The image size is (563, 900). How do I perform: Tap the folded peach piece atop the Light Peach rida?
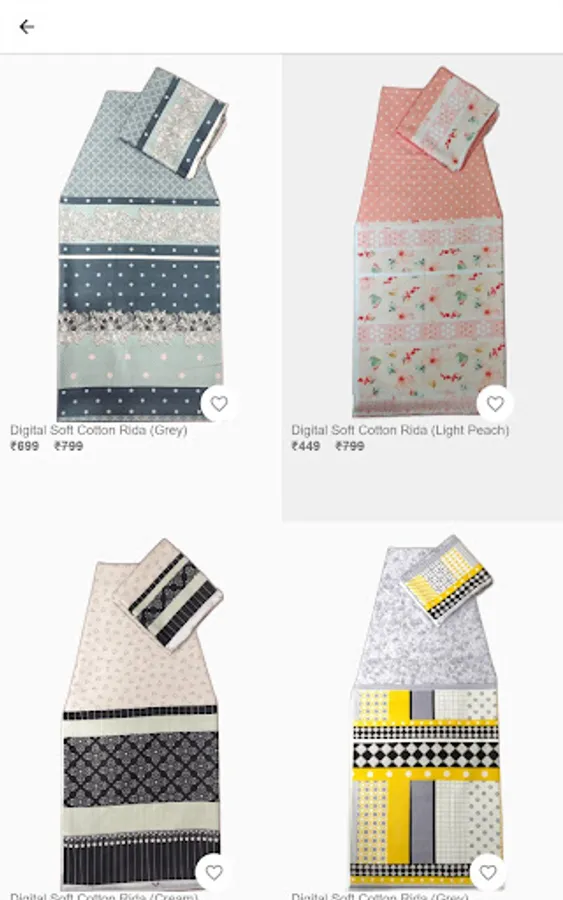[449, 118]
